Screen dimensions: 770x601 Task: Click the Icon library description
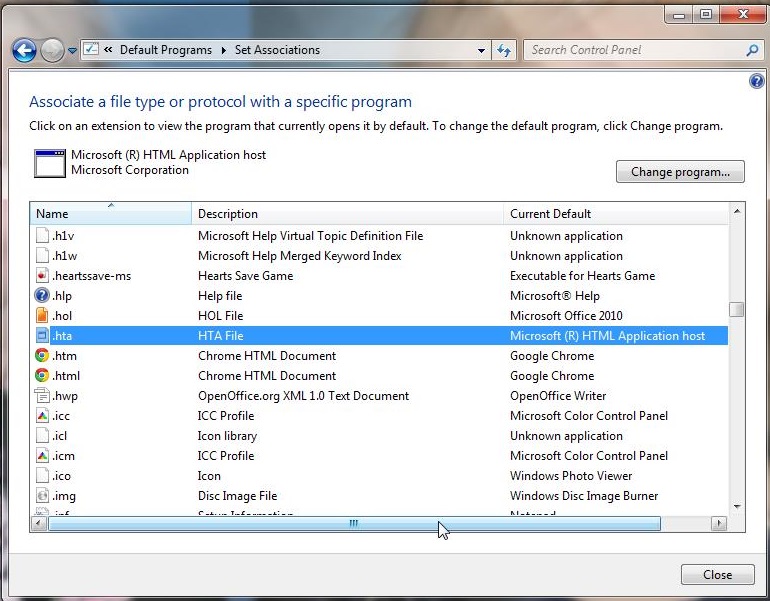coord(227,436)
